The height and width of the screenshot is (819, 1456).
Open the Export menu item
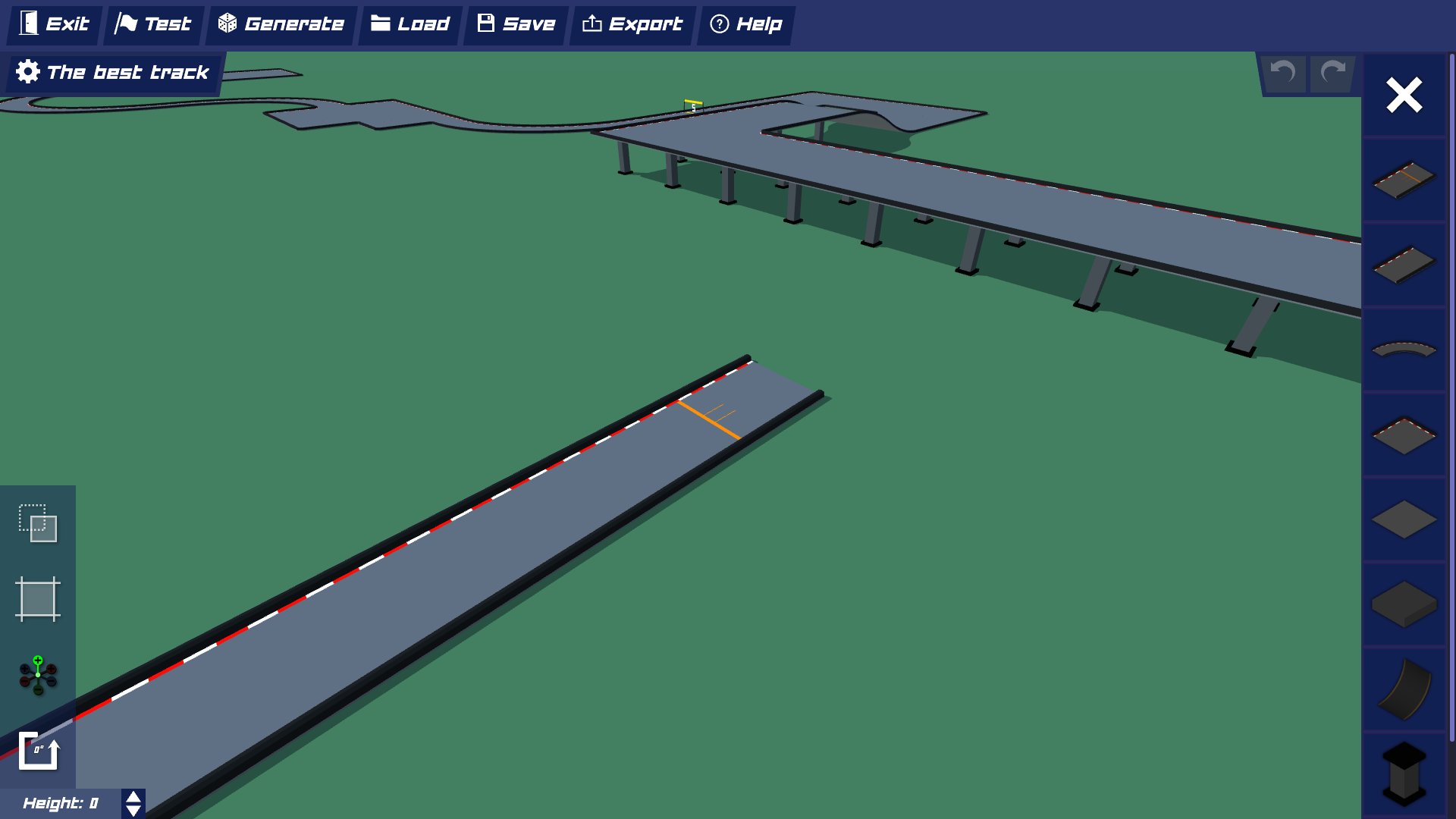pos(632,24)
